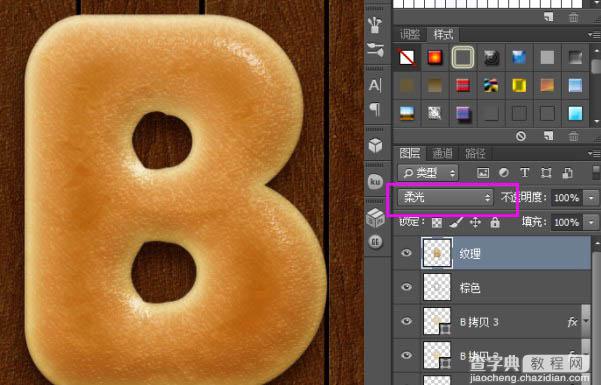Open the 填充 fill slider arrow

(591, 222)
